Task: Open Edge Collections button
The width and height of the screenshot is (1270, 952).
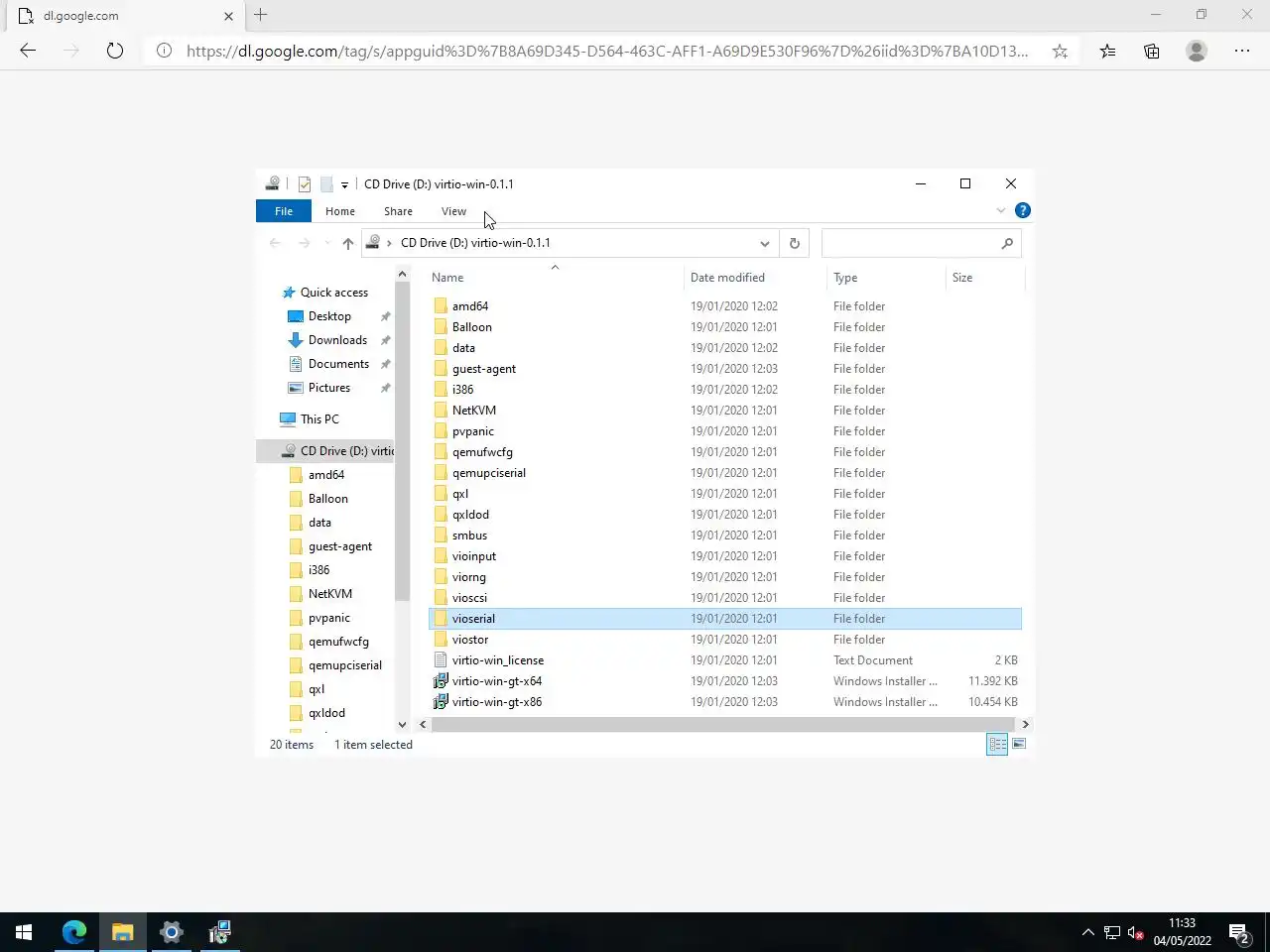Action: pyautogui.click(x=1152, y=51)
